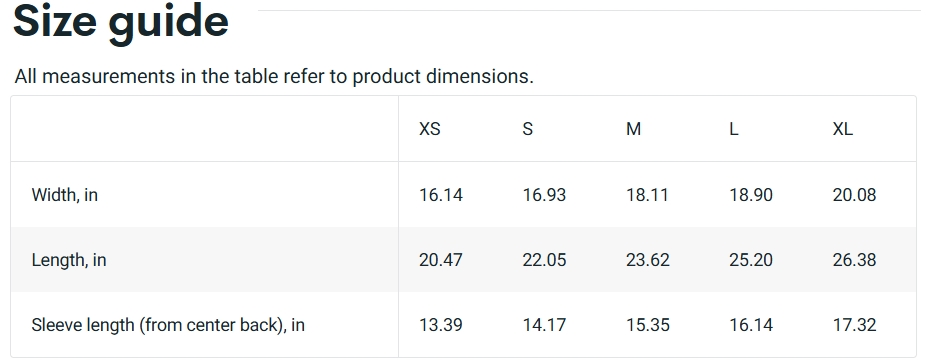Click the L size column header
The image size is (928, 363).
click(x=733, y=129)
